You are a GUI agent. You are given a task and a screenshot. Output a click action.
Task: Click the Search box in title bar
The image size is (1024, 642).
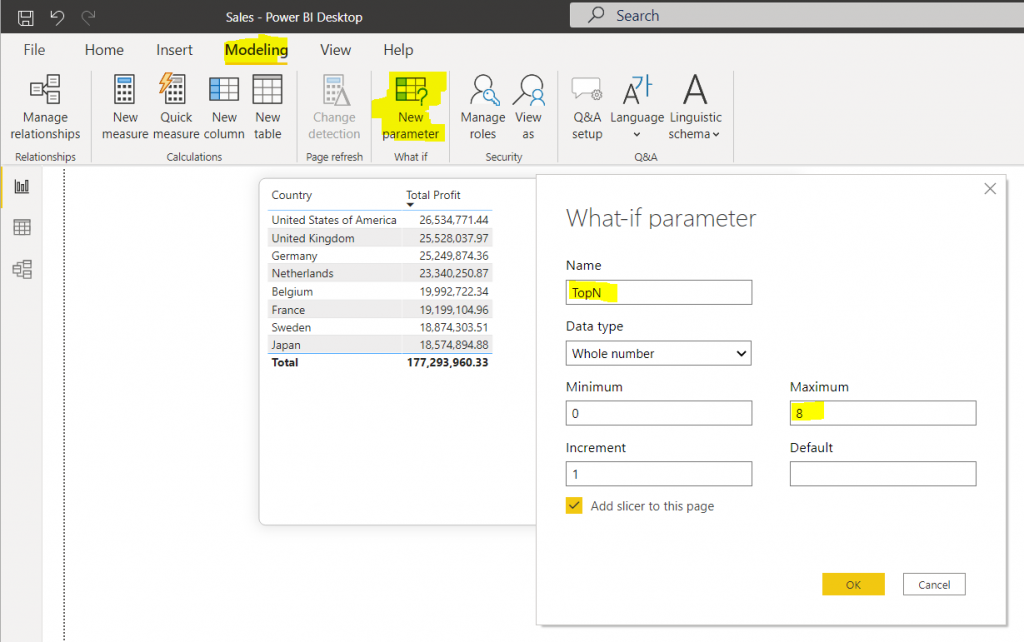click(x=797, y=15)
